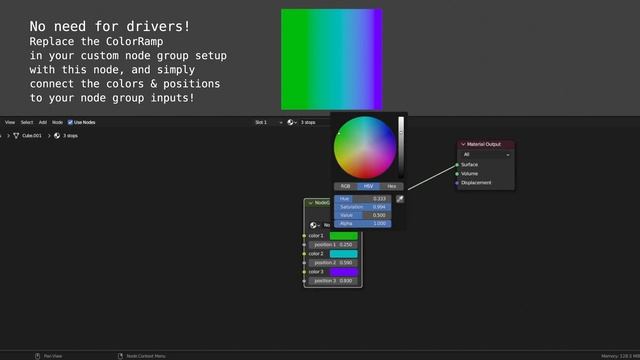Click the rendered gradient preview square
The height and width of the screenshot is (360, 640).
pos(332,60)
